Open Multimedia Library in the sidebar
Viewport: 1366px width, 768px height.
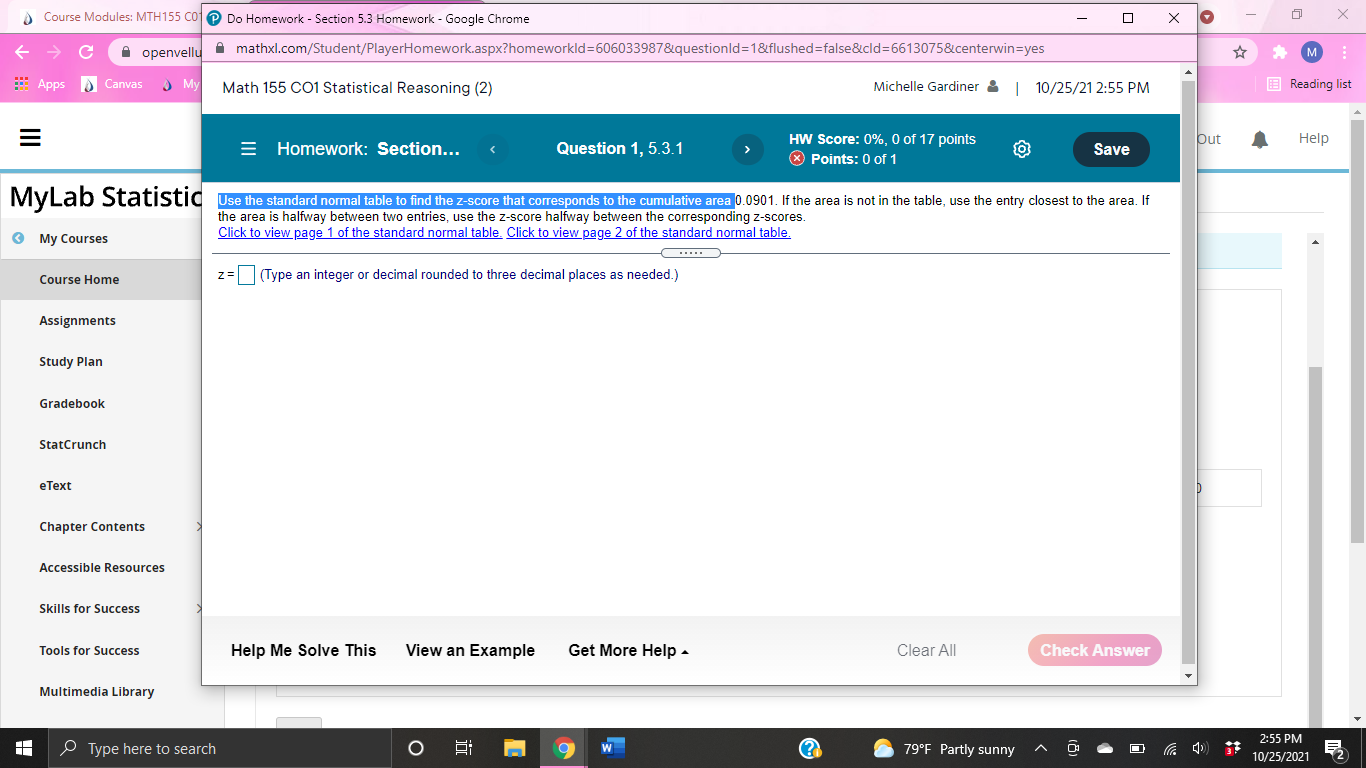coord(96,691)
